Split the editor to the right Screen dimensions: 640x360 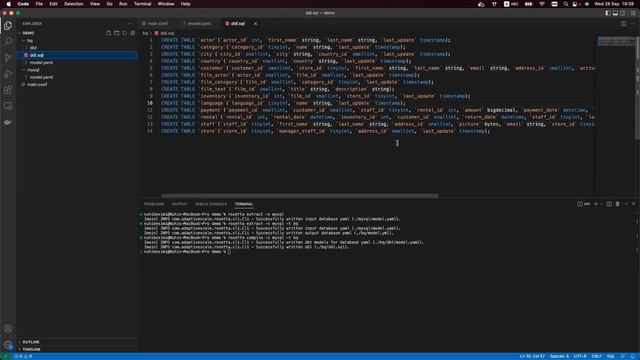(624, 24)
